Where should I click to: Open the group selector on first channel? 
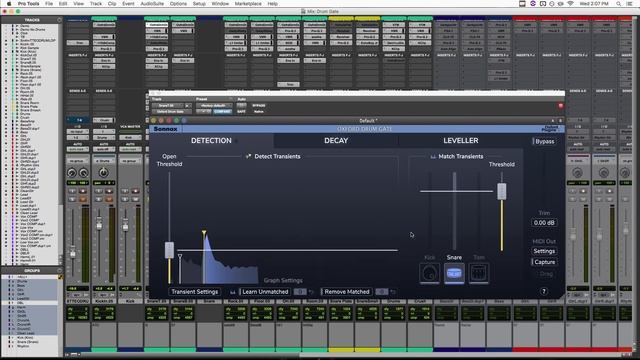[x=77, y=161]
